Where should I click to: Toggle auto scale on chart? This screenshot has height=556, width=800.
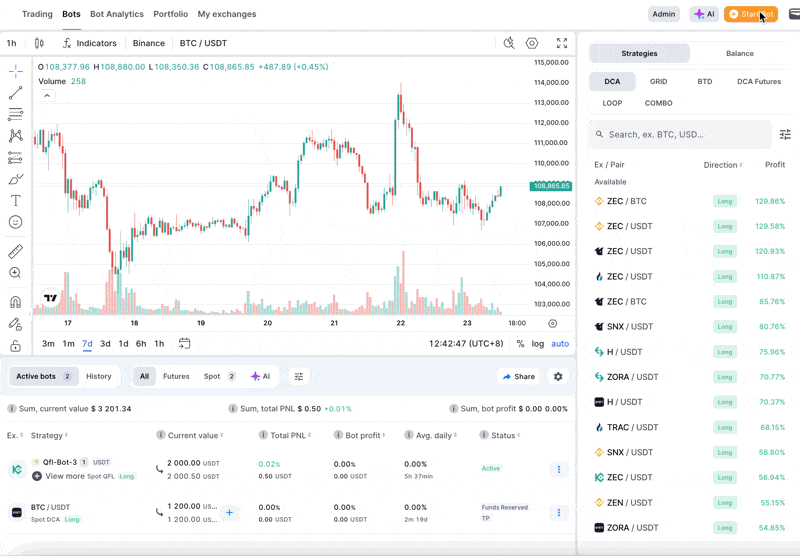(560, 344)
